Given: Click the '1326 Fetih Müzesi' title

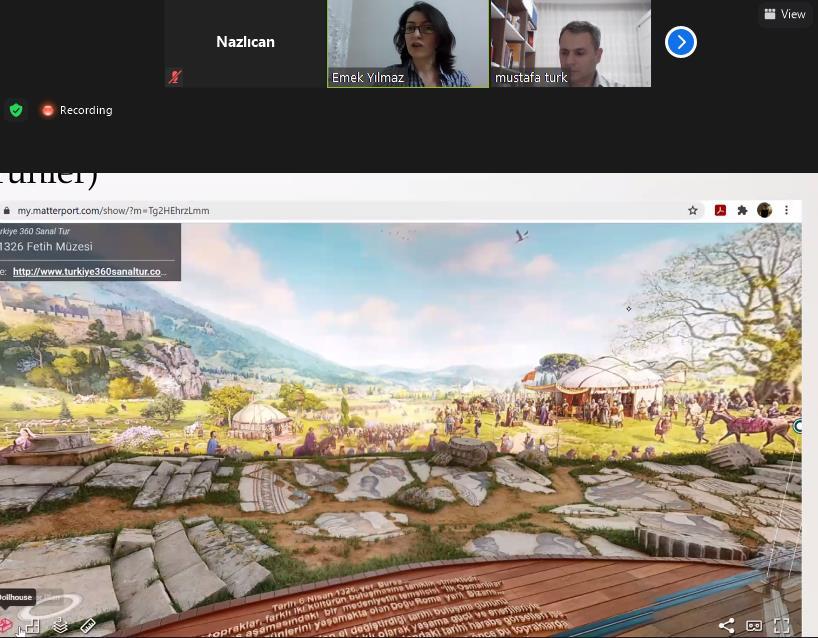Looking at the screenshot, I should point(46,247).
